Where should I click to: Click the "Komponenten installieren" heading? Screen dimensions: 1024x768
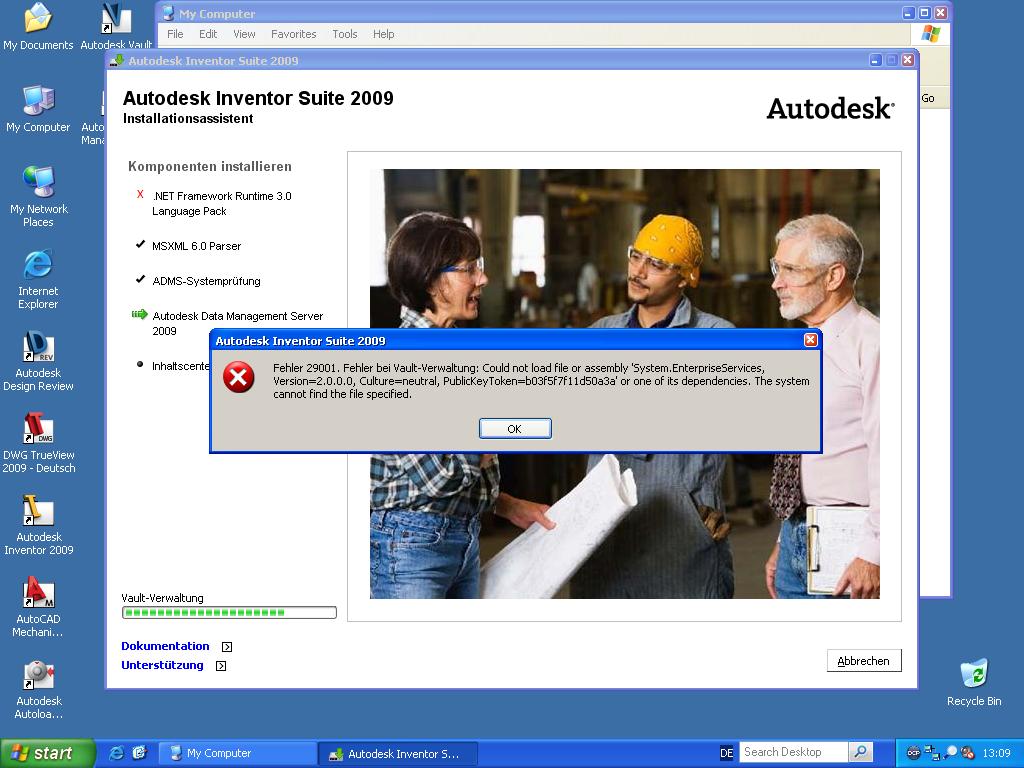pos(210,167)
